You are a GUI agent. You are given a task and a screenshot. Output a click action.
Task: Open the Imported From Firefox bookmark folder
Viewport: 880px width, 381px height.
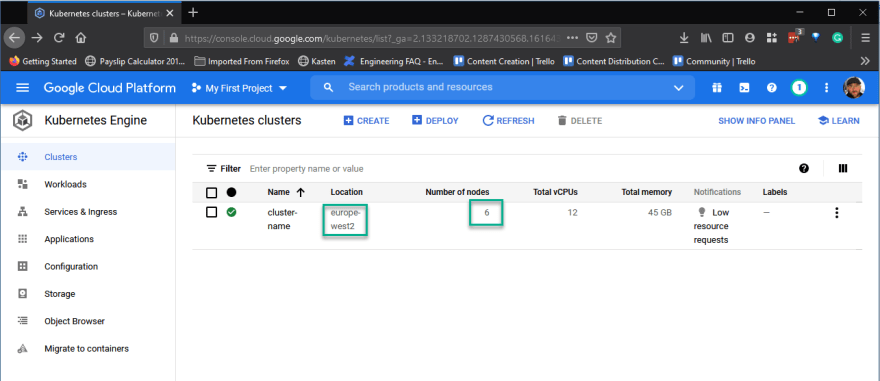242,61
